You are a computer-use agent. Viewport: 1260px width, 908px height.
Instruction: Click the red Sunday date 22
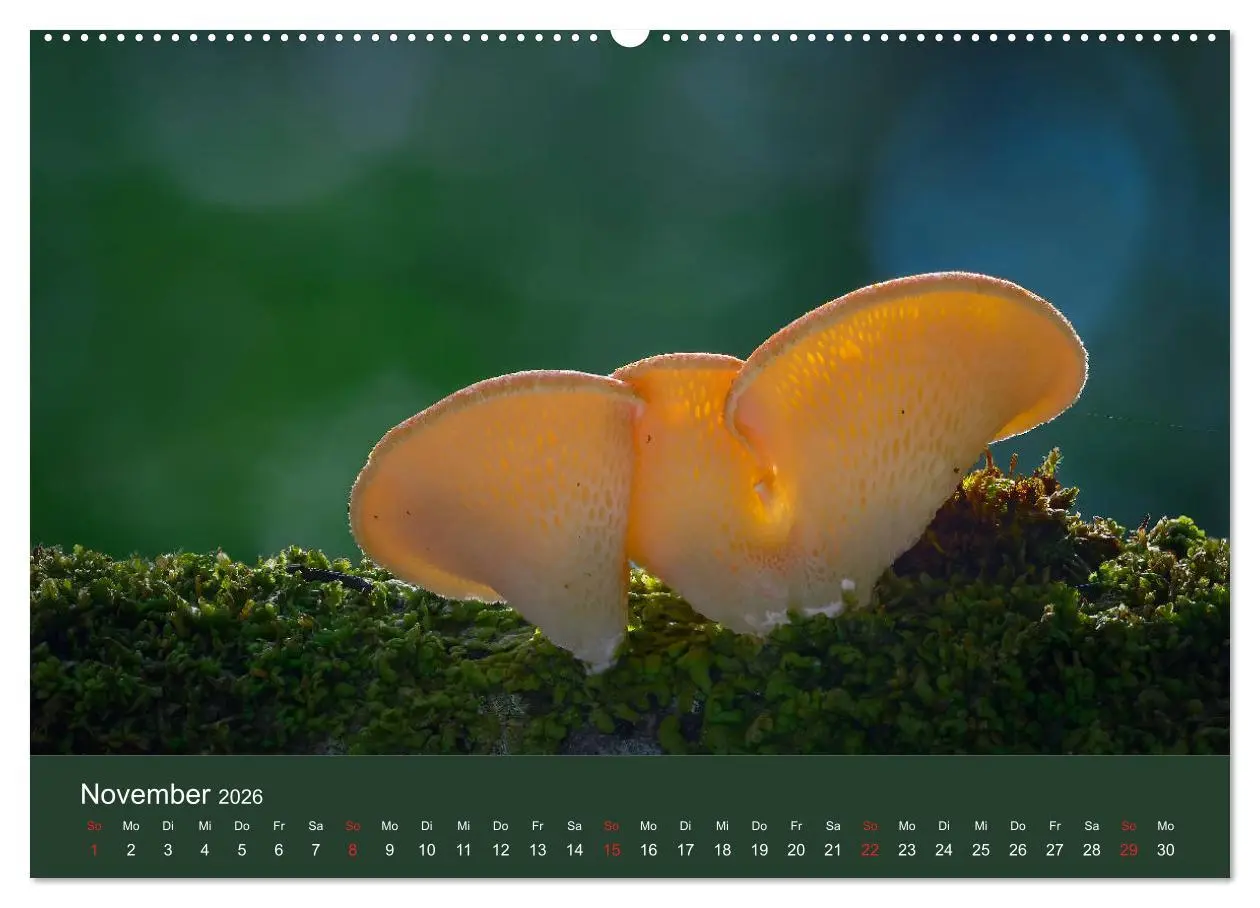tap(870, 850)
